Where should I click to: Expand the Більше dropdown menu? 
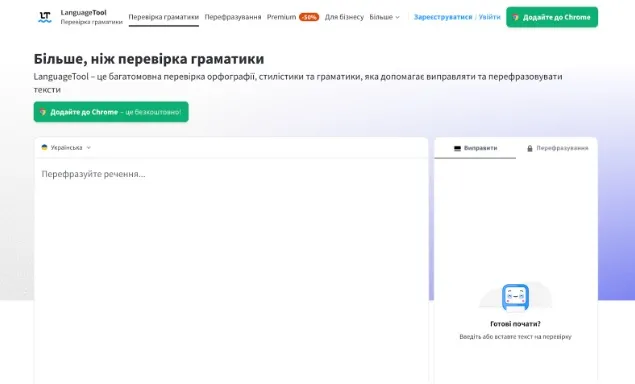(x=384, y=17)
